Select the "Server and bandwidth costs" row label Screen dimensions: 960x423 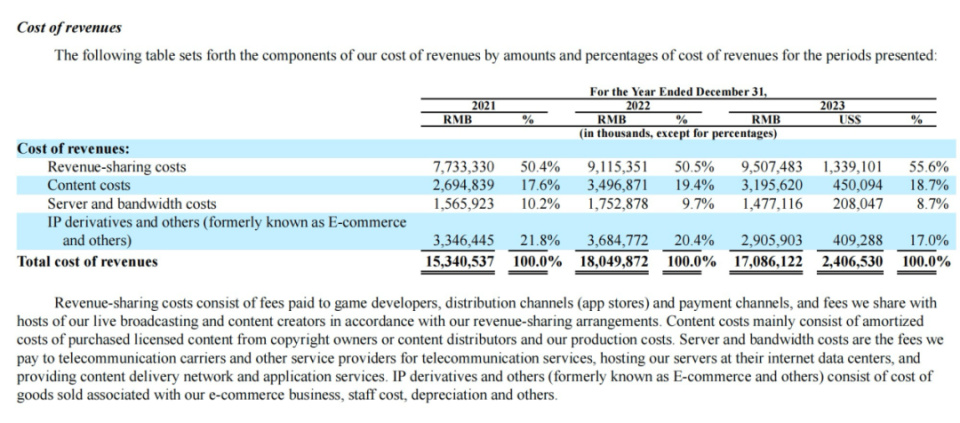pos(131,204)
